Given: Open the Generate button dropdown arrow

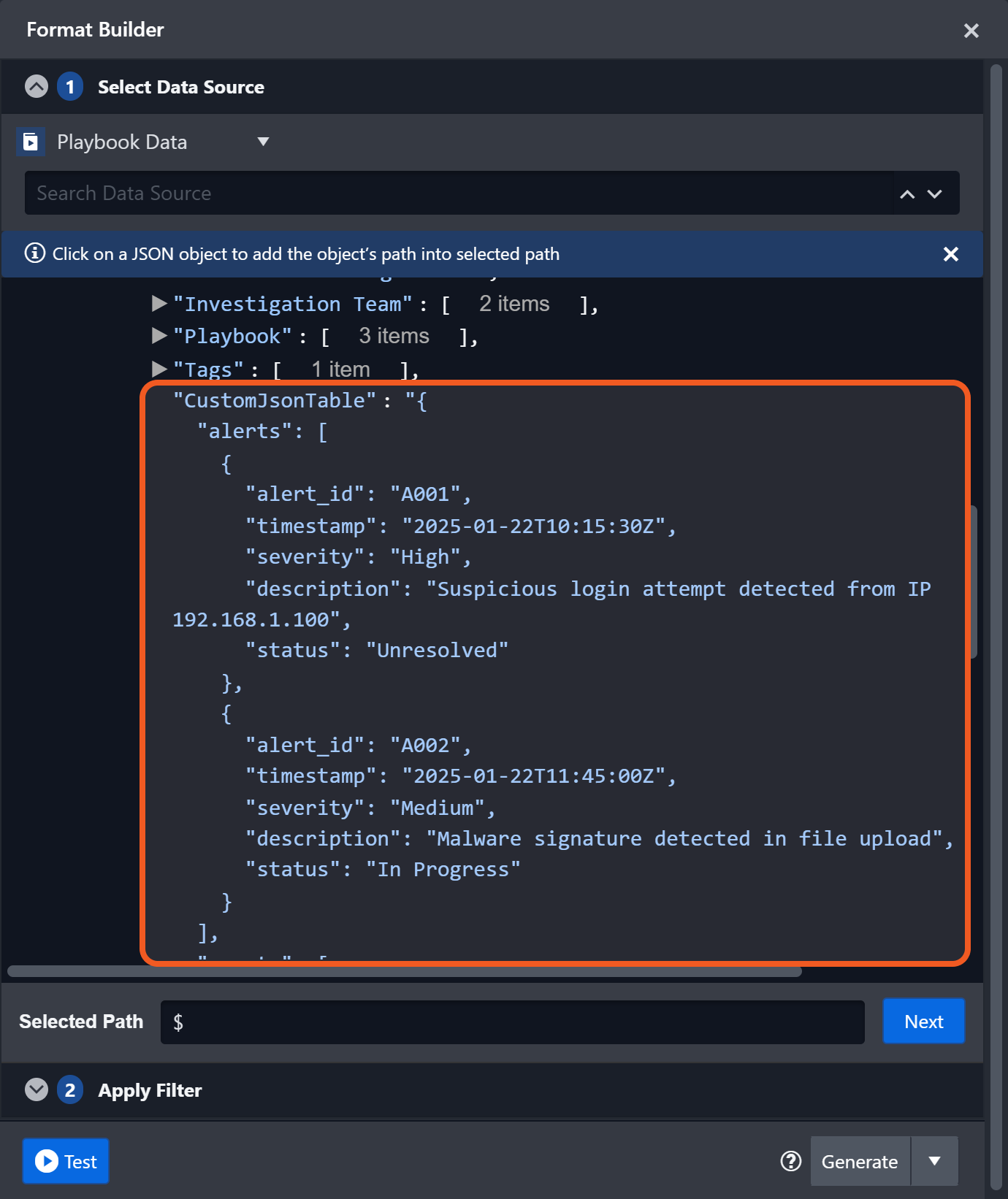Looking at the screenshot, I should (934, 1161).
